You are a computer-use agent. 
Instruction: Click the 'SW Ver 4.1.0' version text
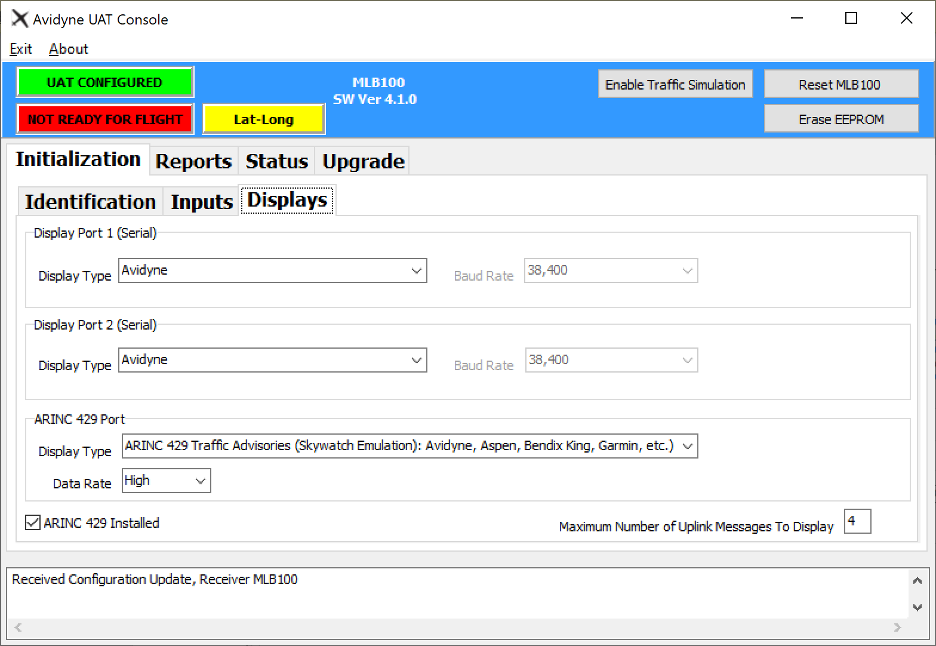tap(375, 99)
